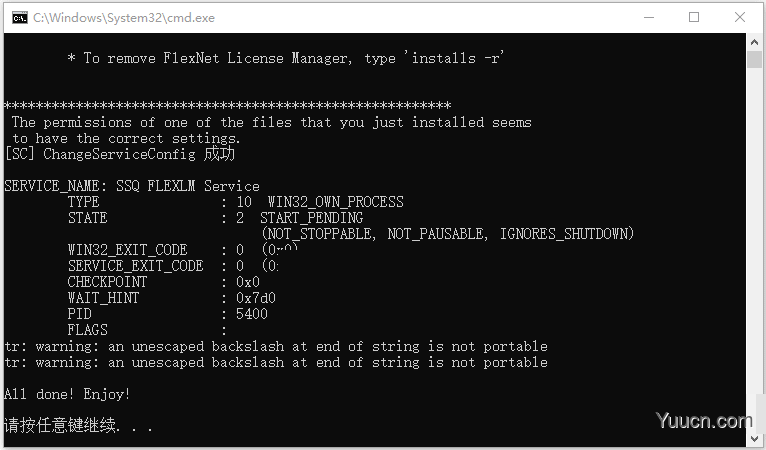Click the PID value 5400
Screen dimensions: 766x450
(x=252, y=314)
